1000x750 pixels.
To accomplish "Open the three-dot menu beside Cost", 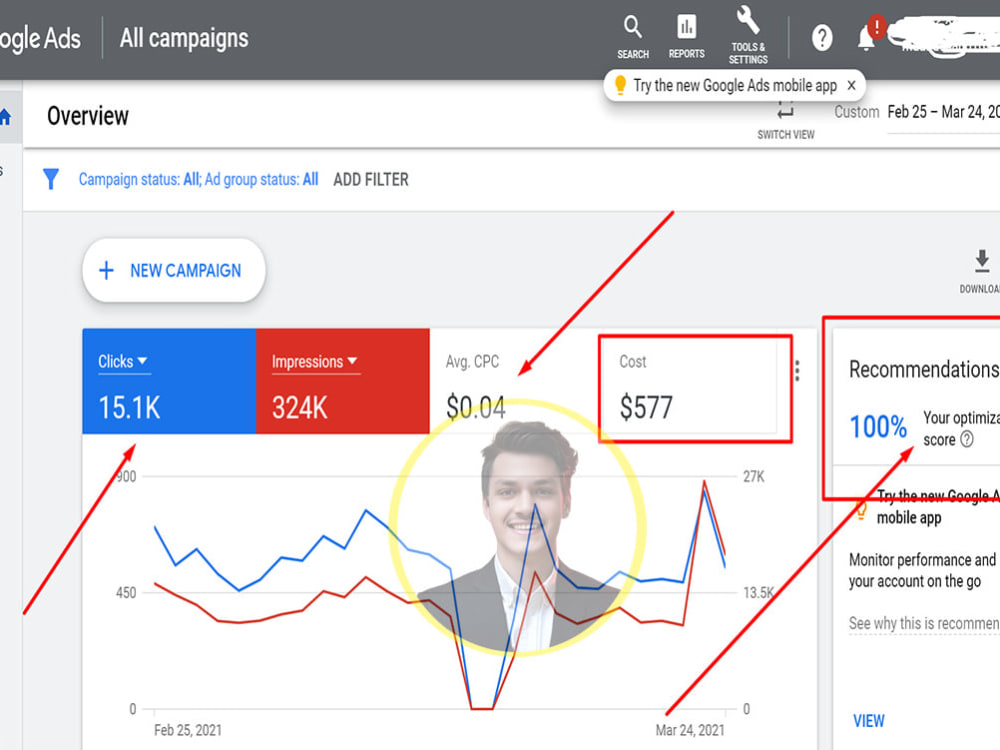I will [x=797, y=371].
